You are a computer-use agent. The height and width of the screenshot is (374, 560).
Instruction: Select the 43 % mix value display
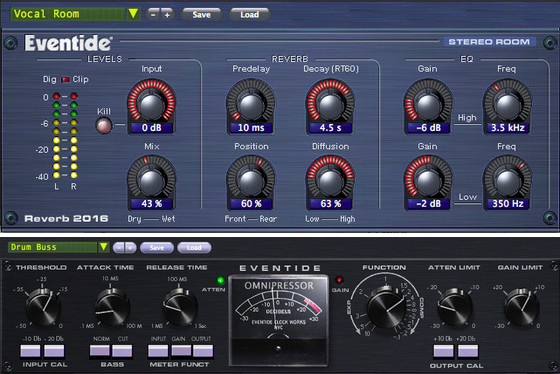pos(151,204)
